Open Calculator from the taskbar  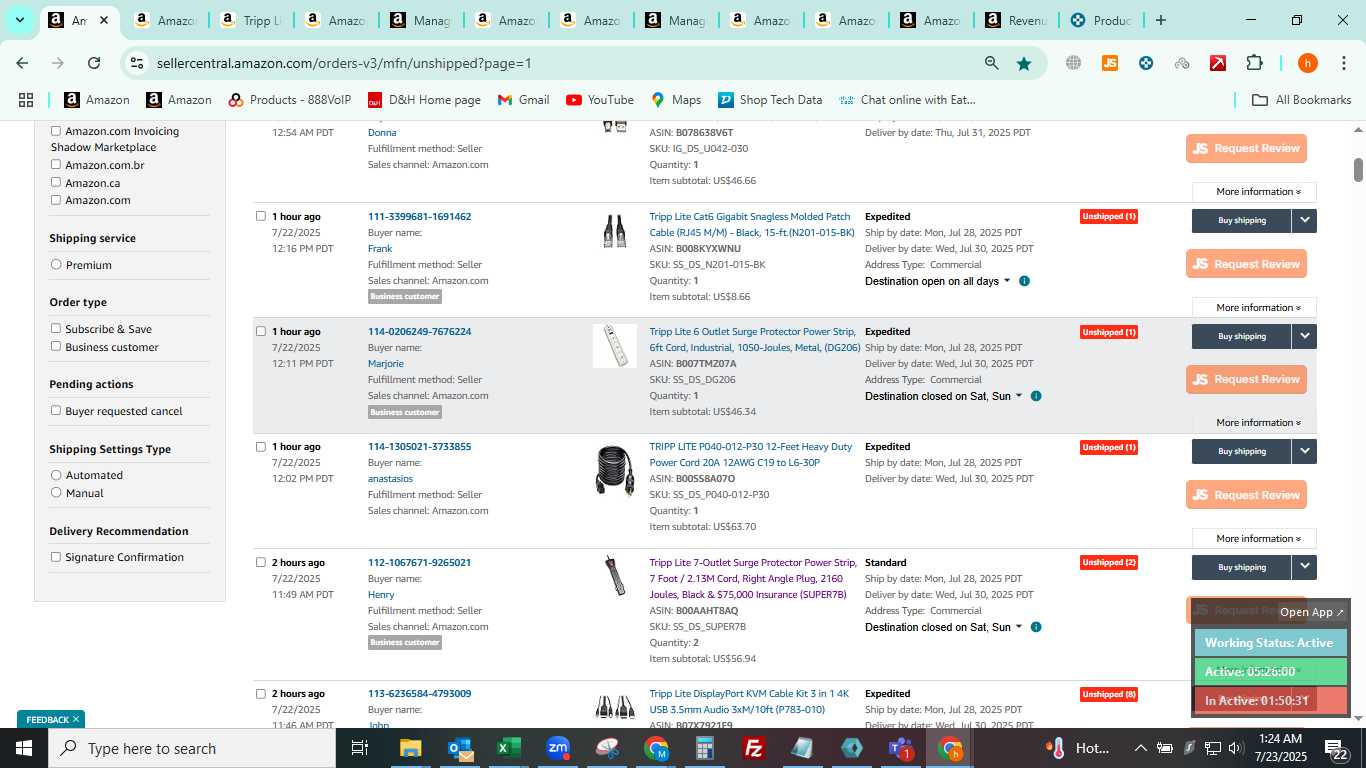click(x=705, y=748)
